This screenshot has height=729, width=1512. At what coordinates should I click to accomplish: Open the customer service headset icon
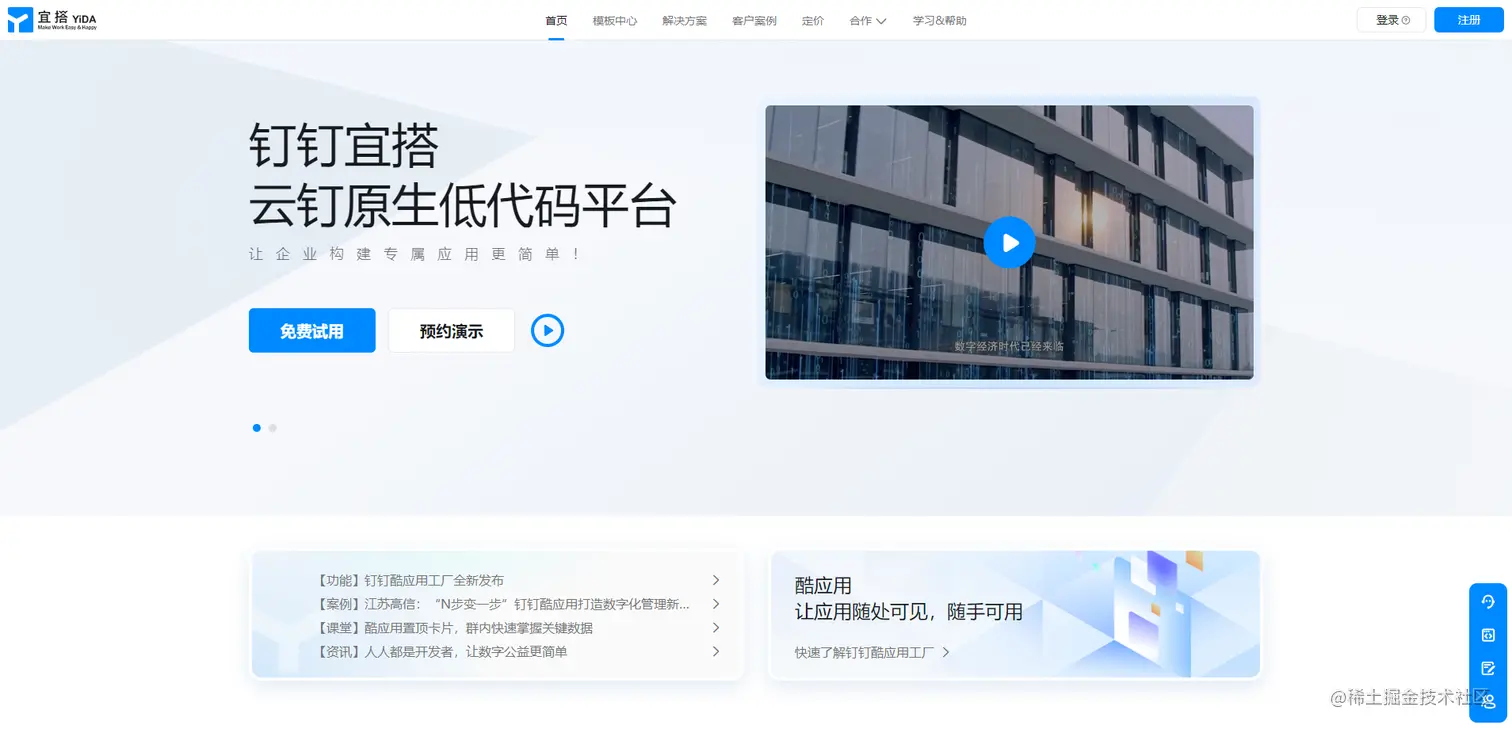(x=1488, y=602)
